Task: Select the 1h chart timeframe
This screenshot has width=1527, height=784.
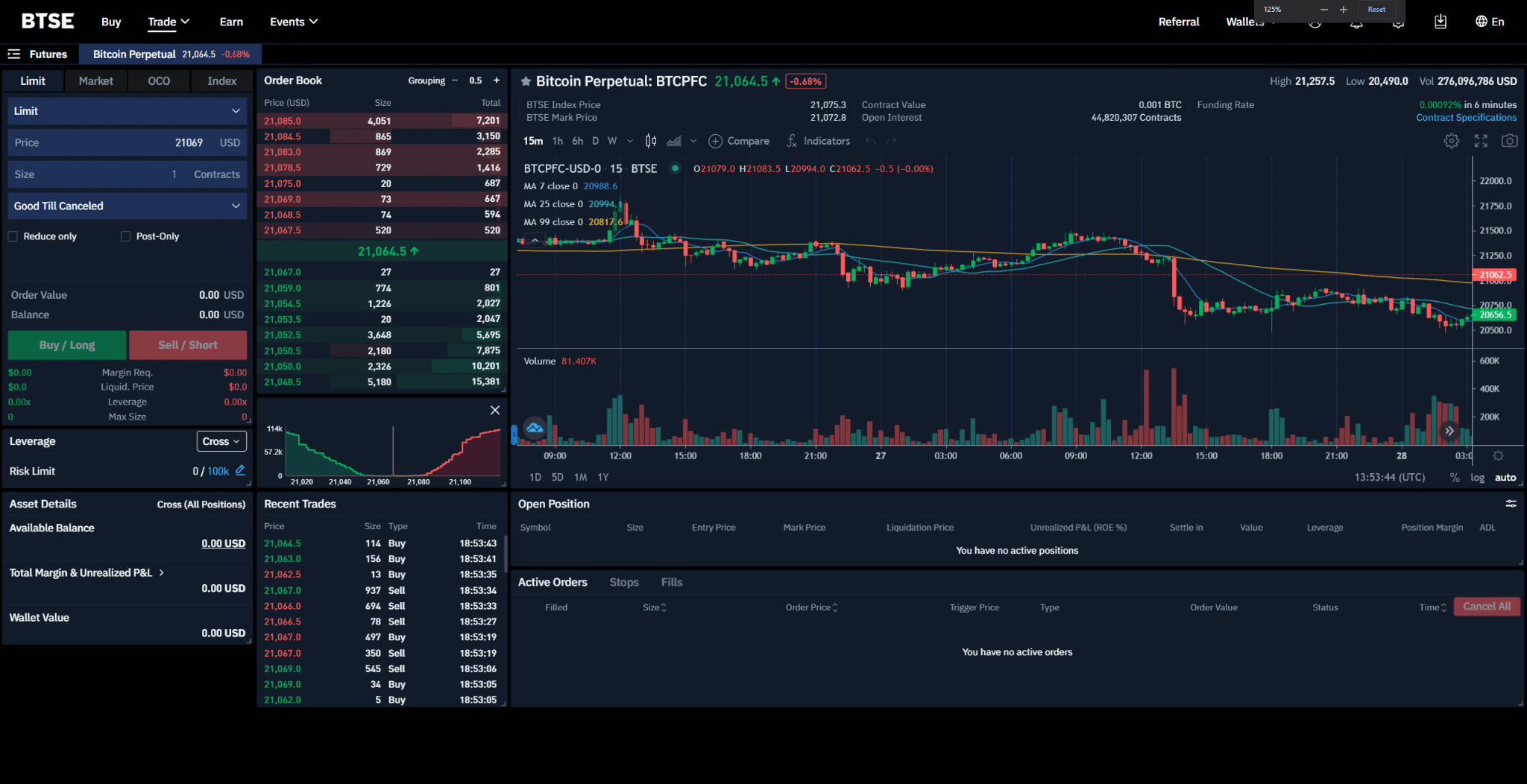Action: [557, 141]
